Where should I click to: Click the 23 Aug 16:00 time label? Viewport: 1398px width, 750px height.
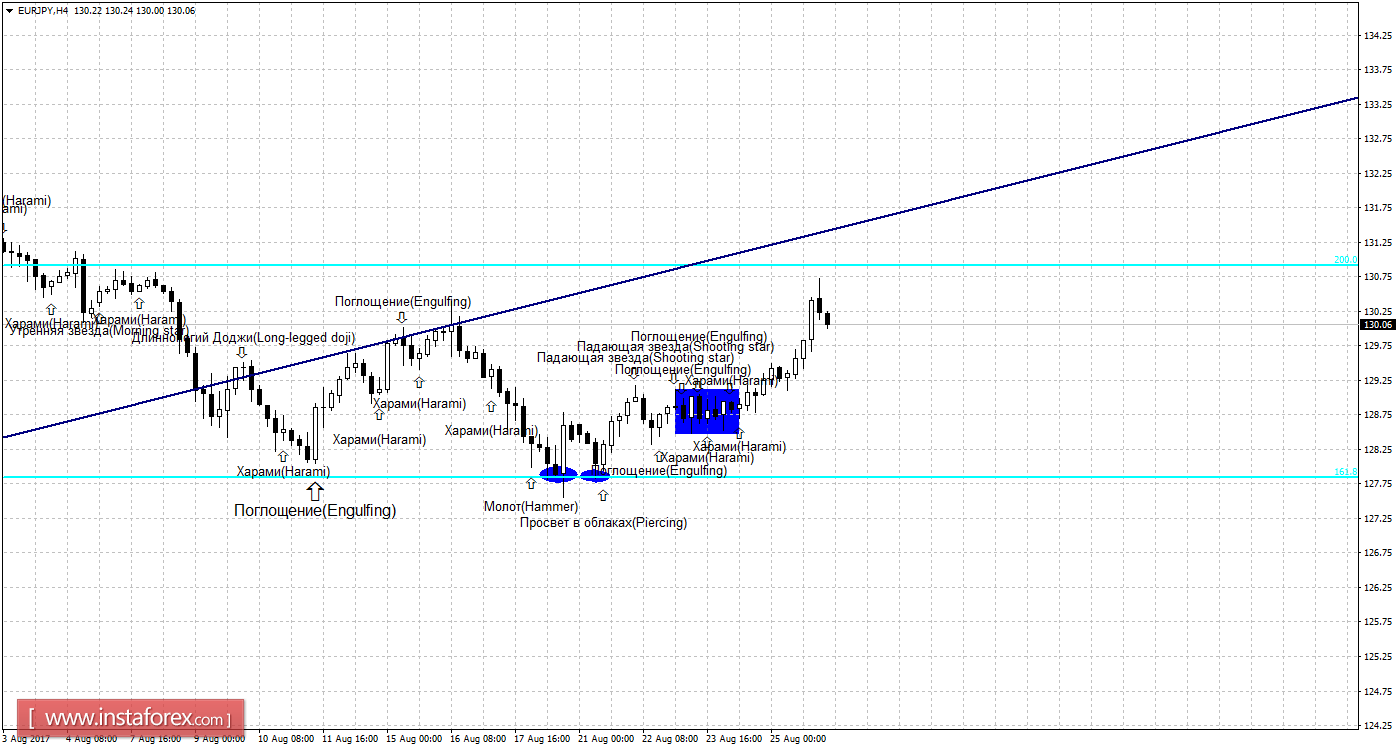point(735,739)
